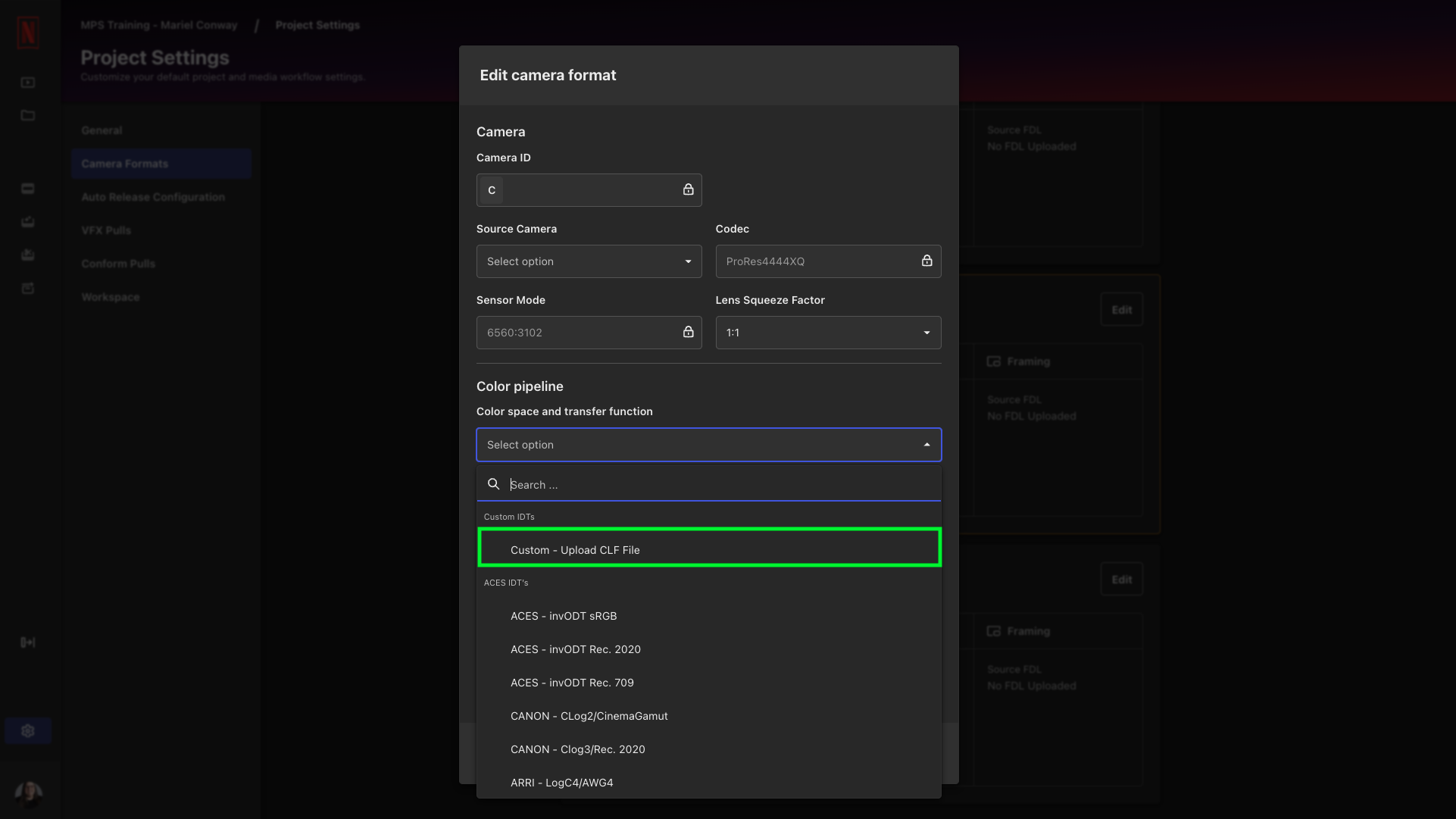
Task: Open the Source Camera dropdown
Action: point(589,261)
